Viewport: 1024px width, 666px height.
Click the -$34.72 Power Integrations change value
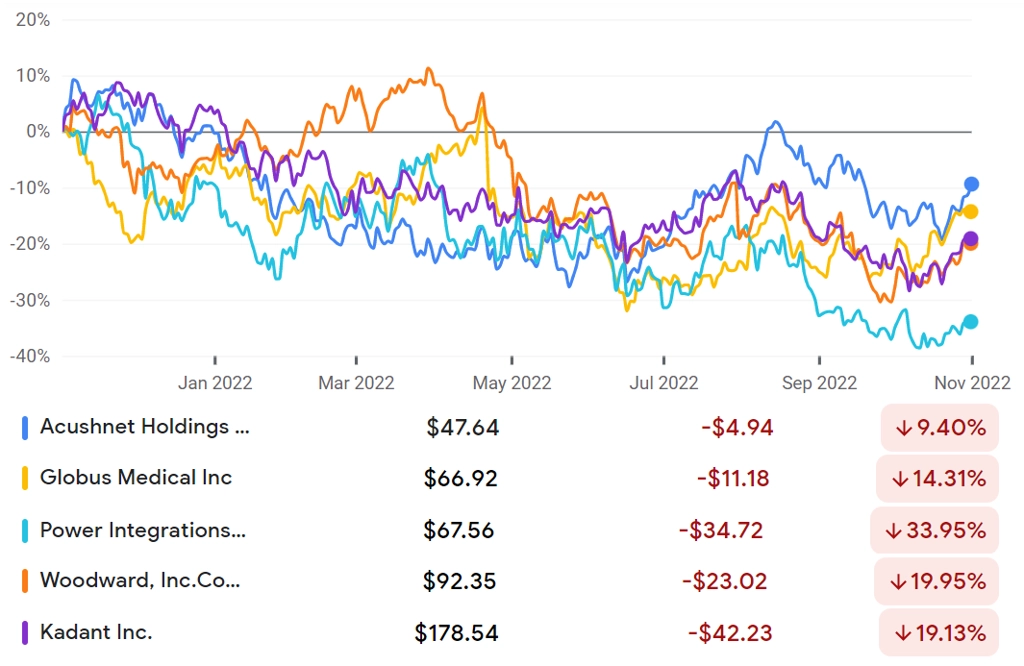pyautogui.click(x=721, y=530)
